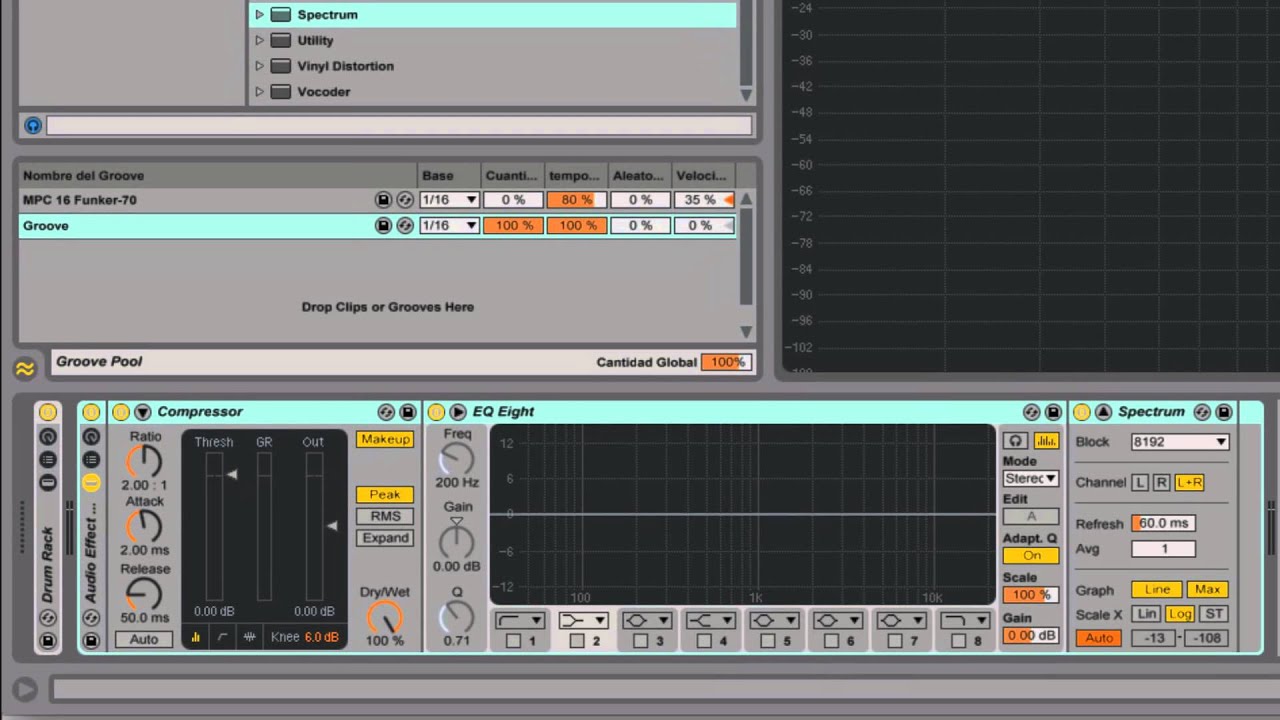This screenshot has height=720, width=1280.
Task: Commit the MPC 16 Funker-70 groove
Action: pyautogui.click(x=405, y=200)
